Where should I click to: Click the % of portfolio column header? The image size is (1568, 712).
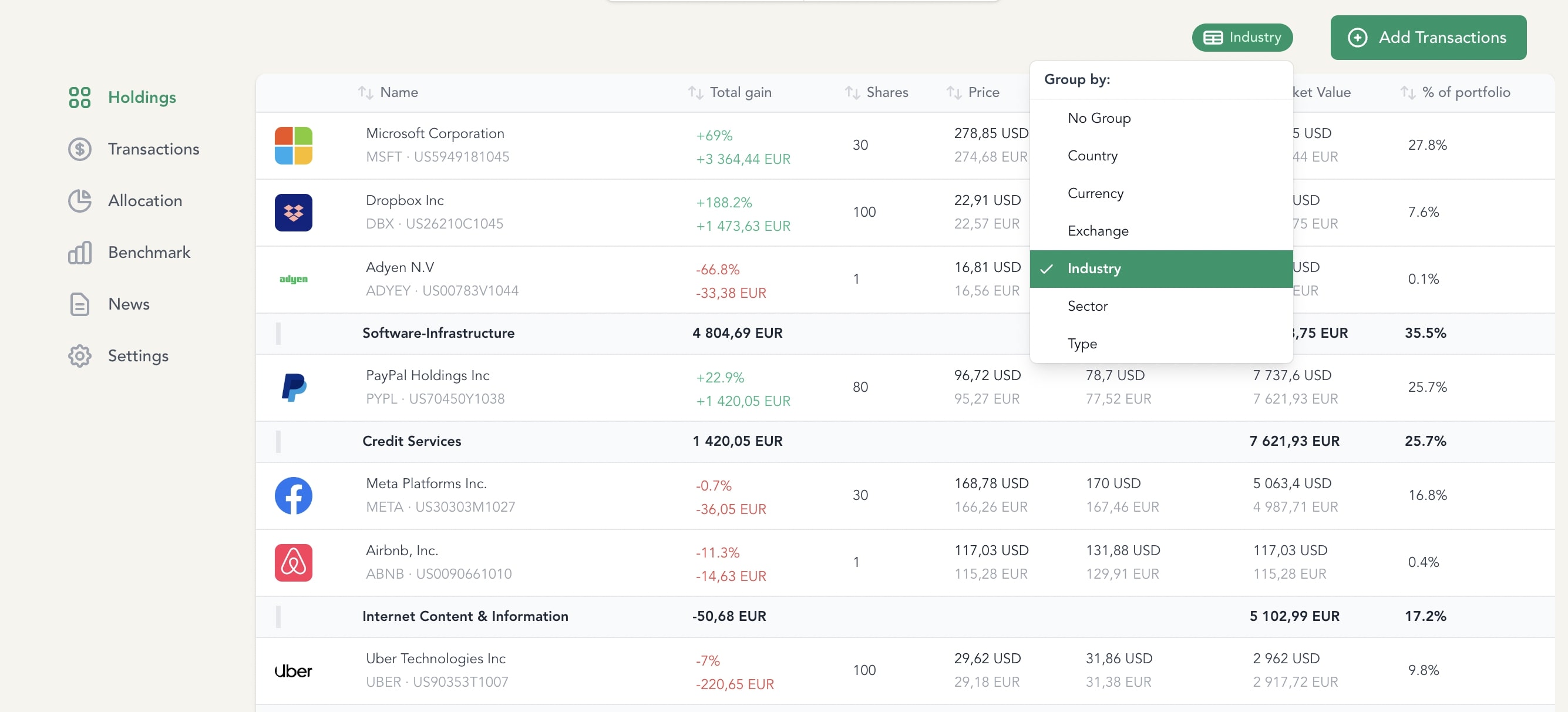(x=1466, y=93)
